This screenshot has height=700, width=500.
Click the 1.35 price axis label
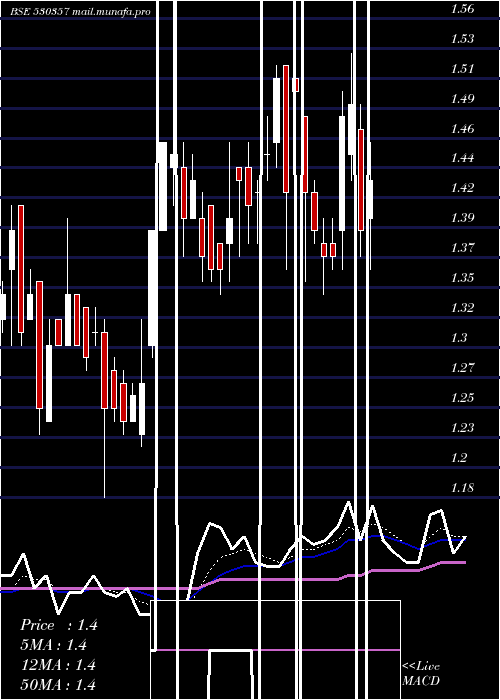pyautogui.click(x=462, y=277)
